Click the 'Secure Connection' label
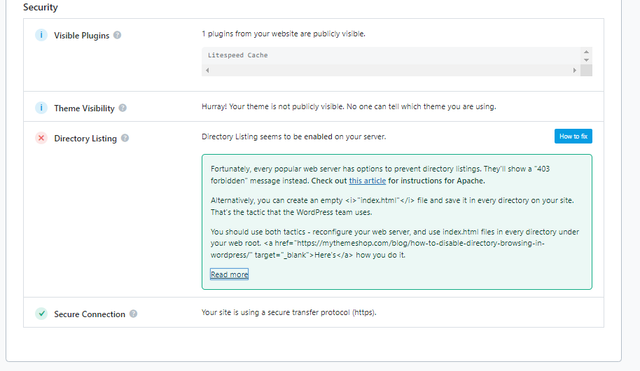Image resolution: width=640 pixels, height=371 pixels. tap(89, 314)
